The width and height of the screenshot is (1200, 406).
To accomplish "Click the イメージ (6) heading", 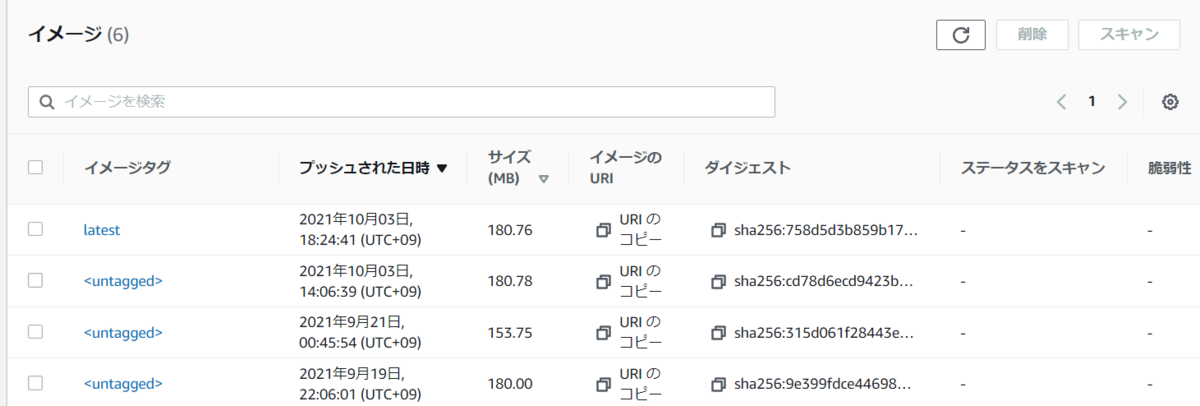I will 78,35.
